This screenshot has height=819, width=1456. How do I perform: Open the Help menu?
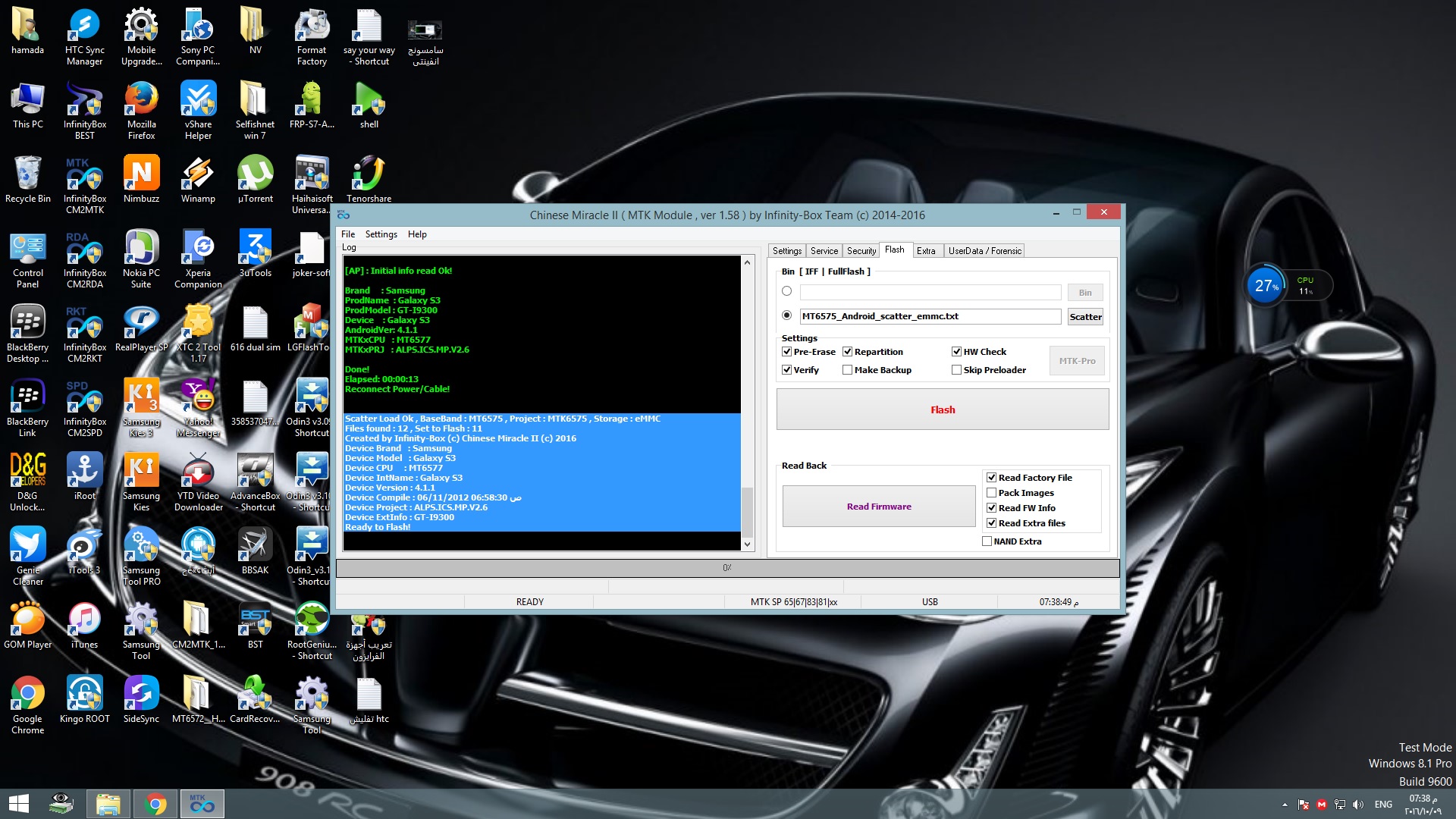417,234
